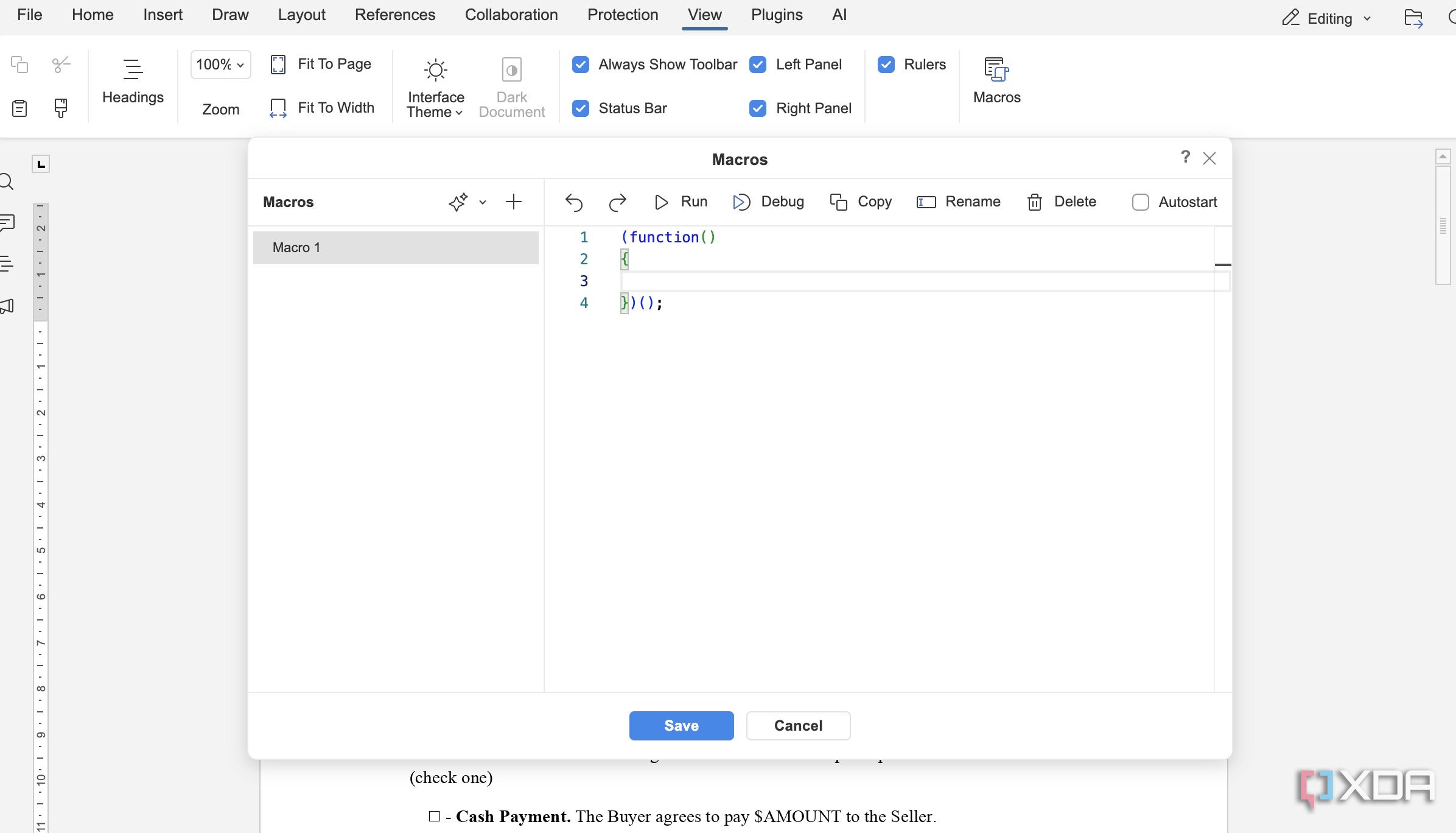Click the Cancel button

(x=798, y=725)
